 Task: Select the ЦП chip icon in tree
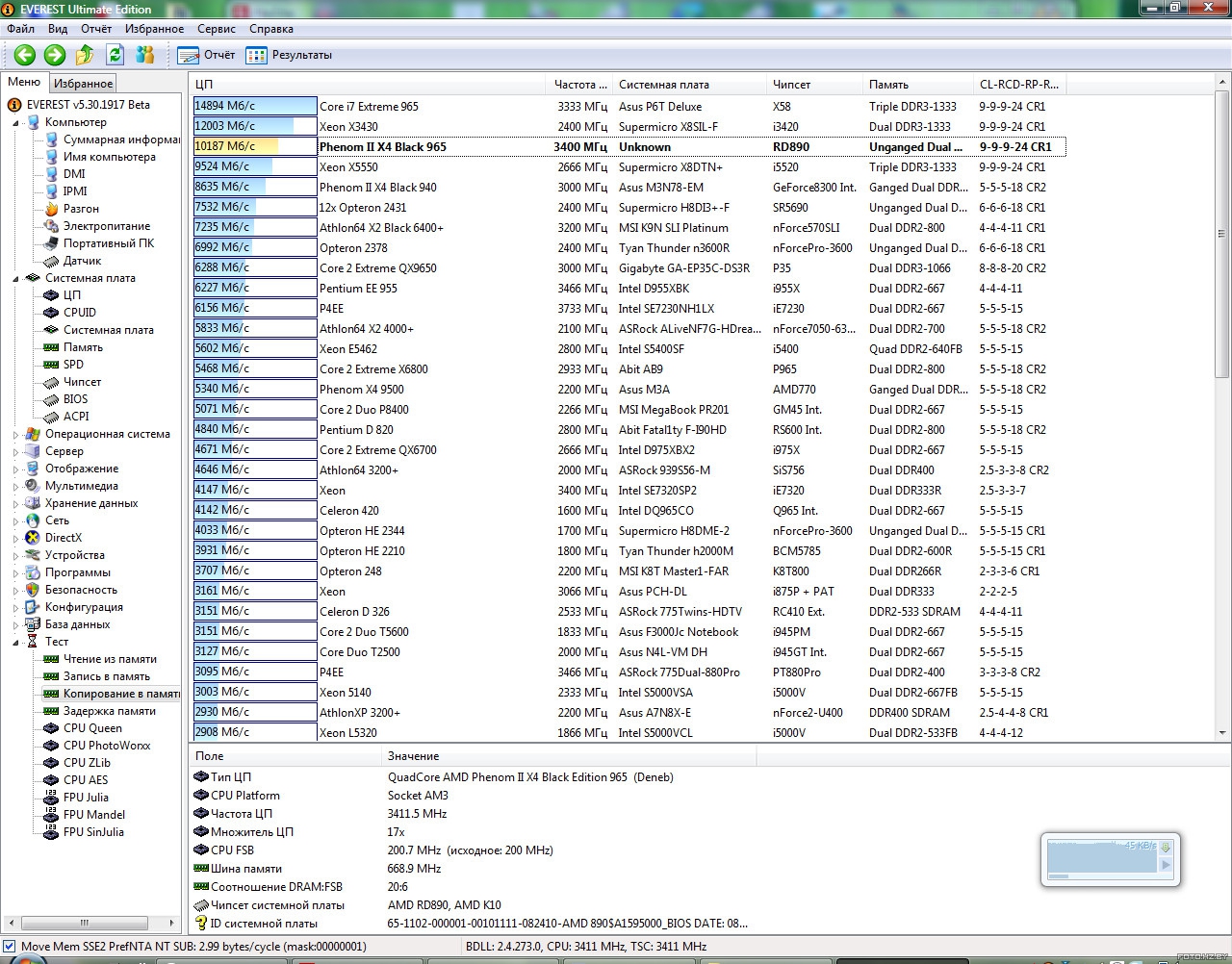click(52, 295)
